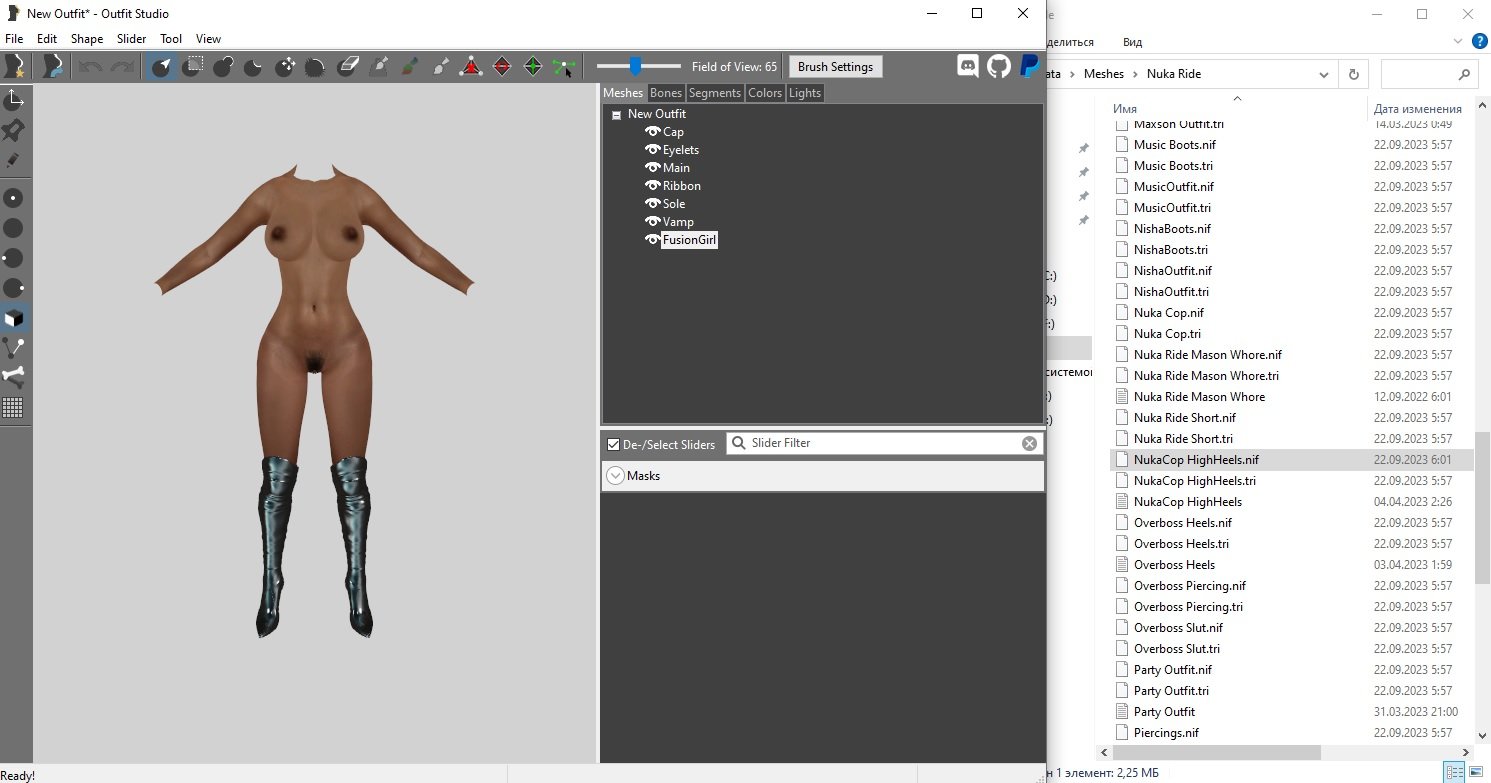
Task: Open the GitHub link icon
Action: [998, 67]
